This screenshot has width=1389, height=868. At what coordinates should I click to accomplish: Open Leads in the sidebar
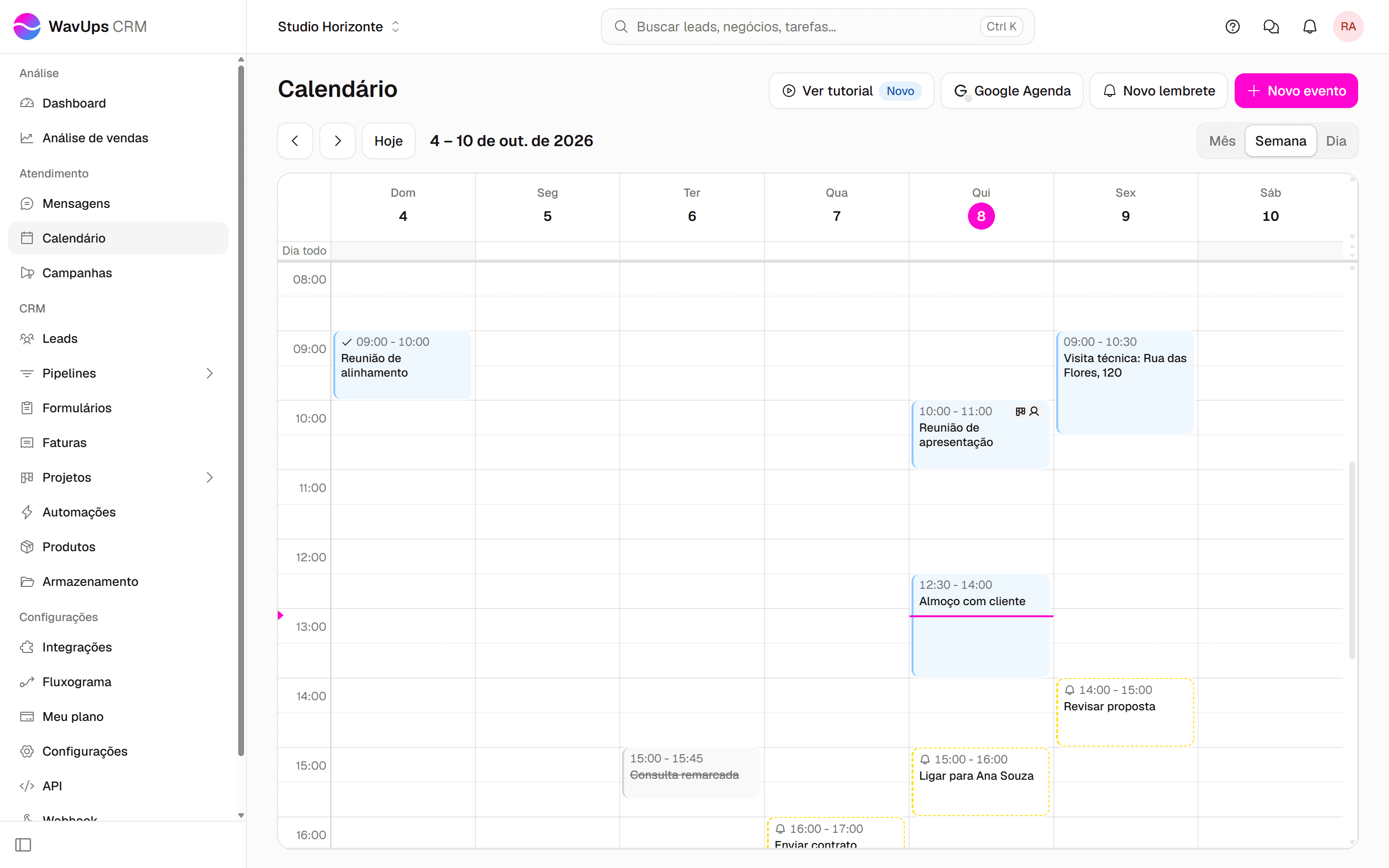118,339
